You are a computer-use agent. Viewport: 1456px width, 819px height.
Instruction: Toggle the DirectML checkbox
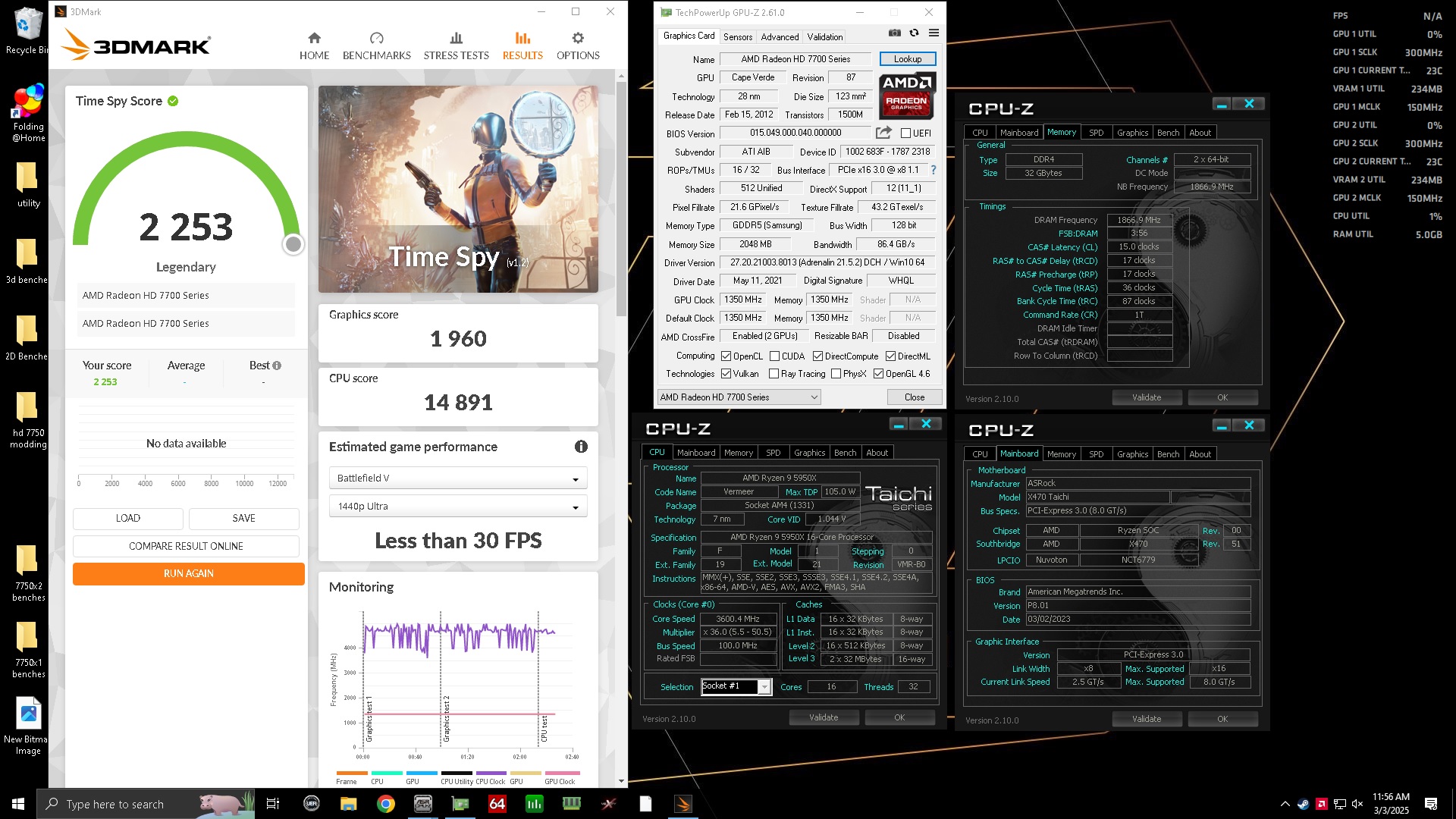(891, 356)
